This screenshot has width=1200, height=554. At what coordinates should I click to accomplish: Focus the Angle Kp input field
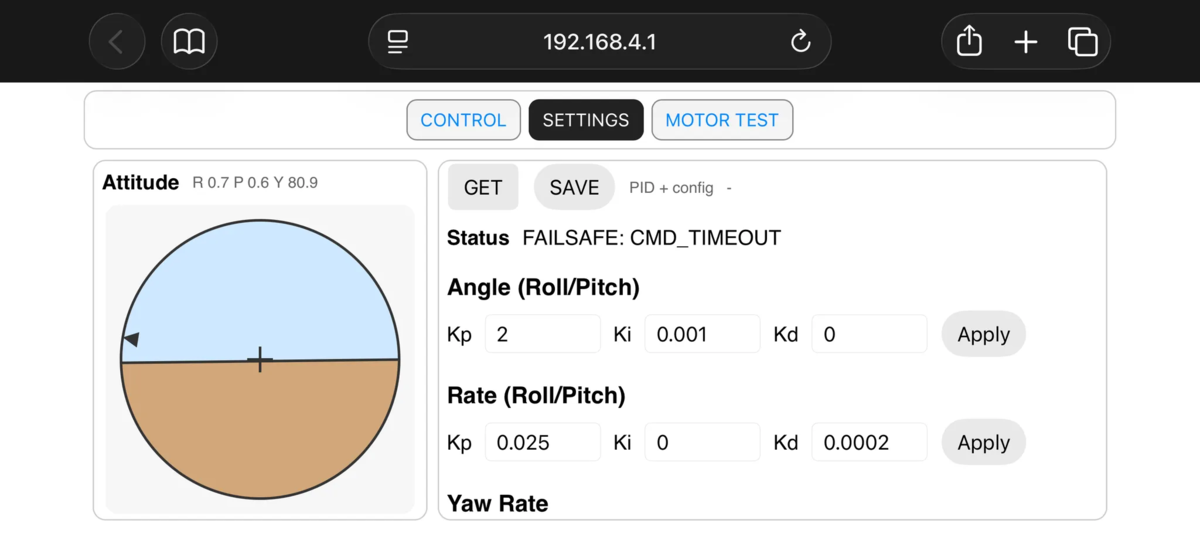pyautogui.click(x=543, y=334)
